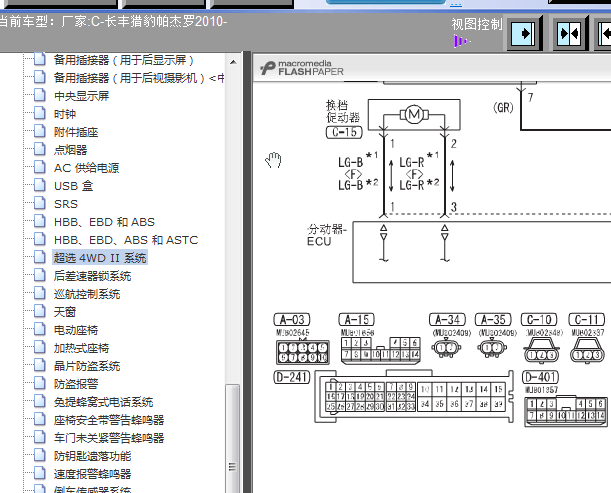The width and height of the screenshot is (611, 493).
Task: Select 免提蜂窝式电话系统 entry
Action: (103, 402)
